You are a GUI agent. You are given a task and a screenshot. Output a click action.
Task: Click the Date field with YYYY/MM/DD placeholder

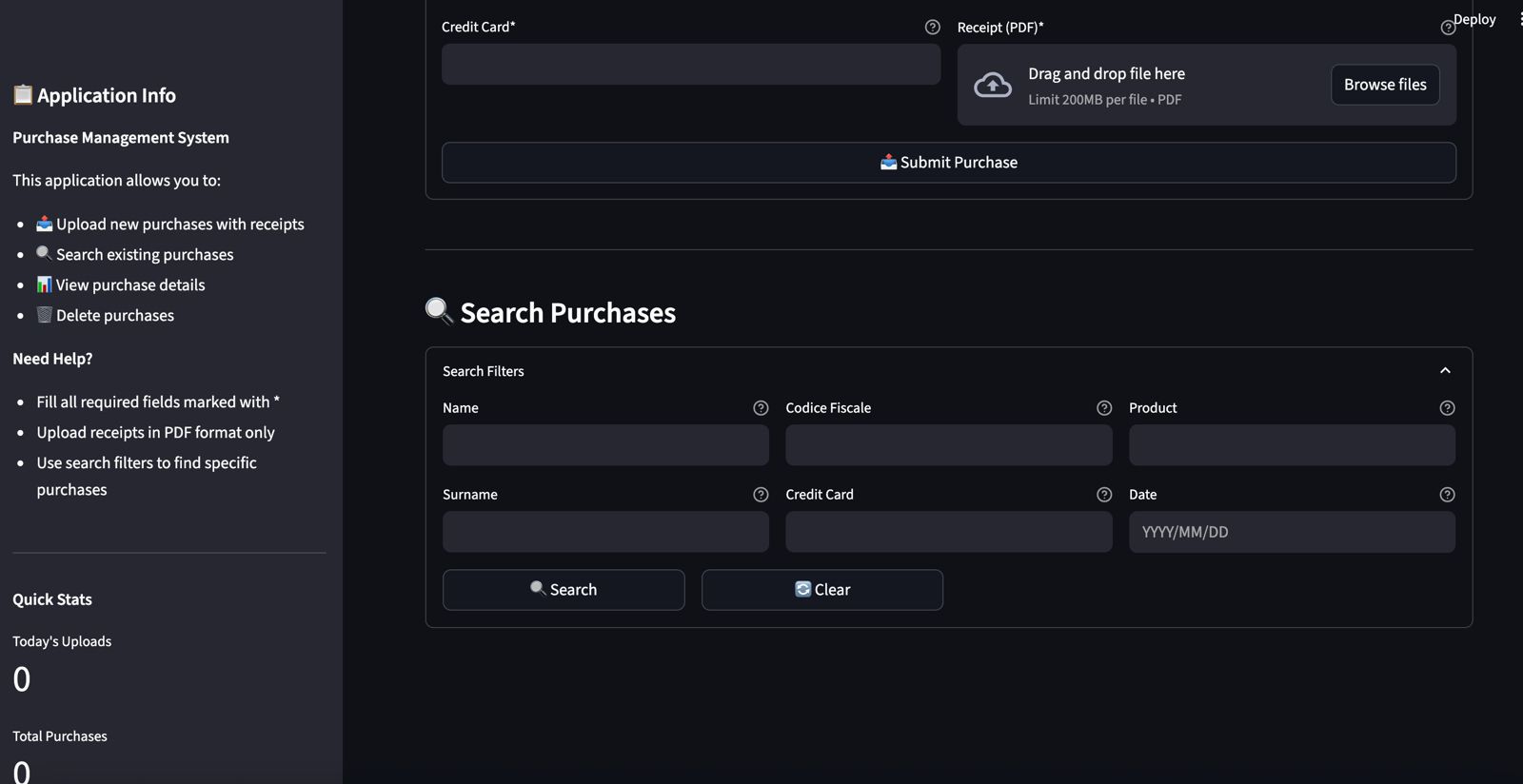pyautogui.click(x=1292, y=532)
